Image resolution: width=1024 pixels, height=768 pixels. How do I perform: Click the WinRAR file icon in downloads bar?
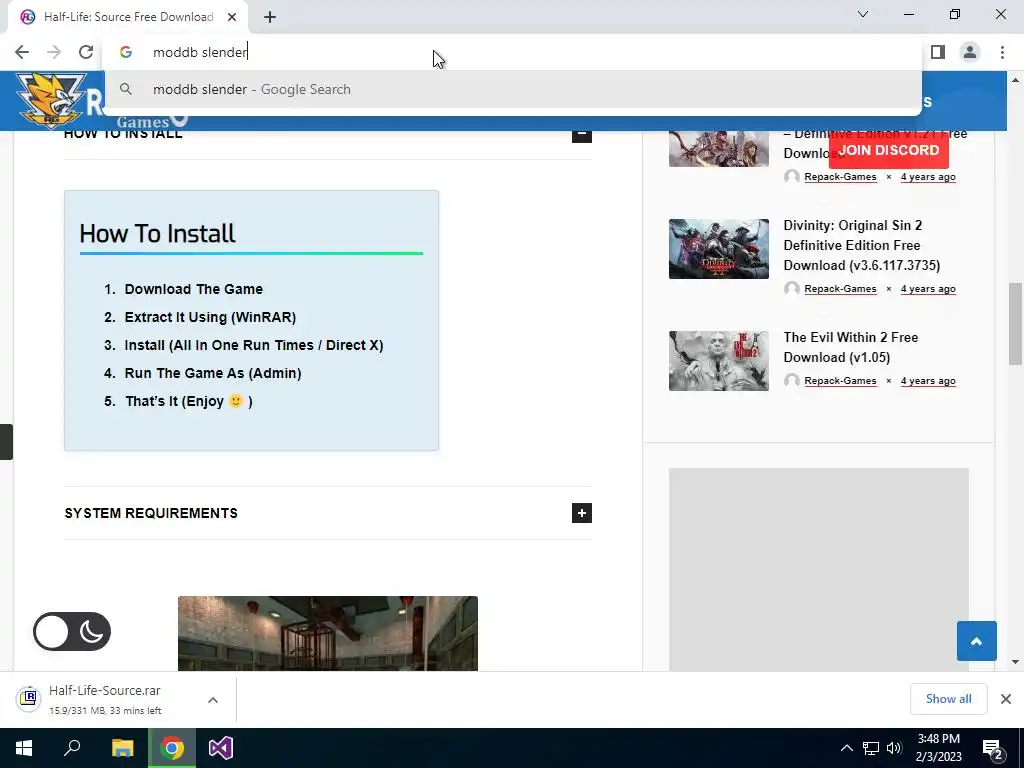(x=28, y=699)
